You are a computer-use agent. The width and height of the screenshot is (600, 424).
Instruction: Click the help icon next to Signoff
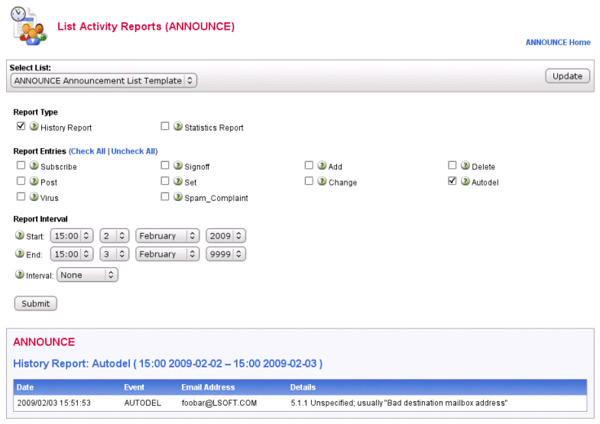pos(178,165)
